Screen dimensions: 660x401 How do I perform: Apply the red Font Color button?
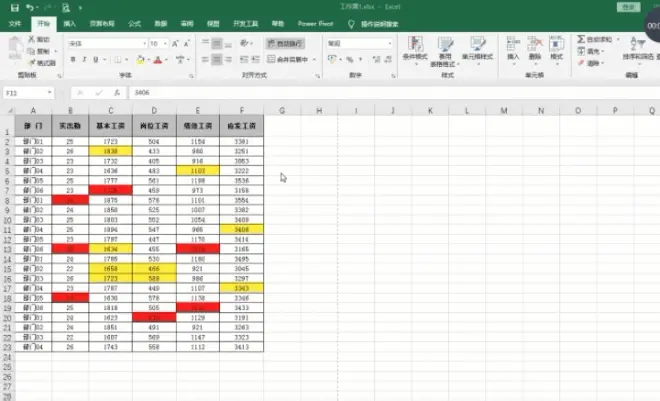pos(158,60)
